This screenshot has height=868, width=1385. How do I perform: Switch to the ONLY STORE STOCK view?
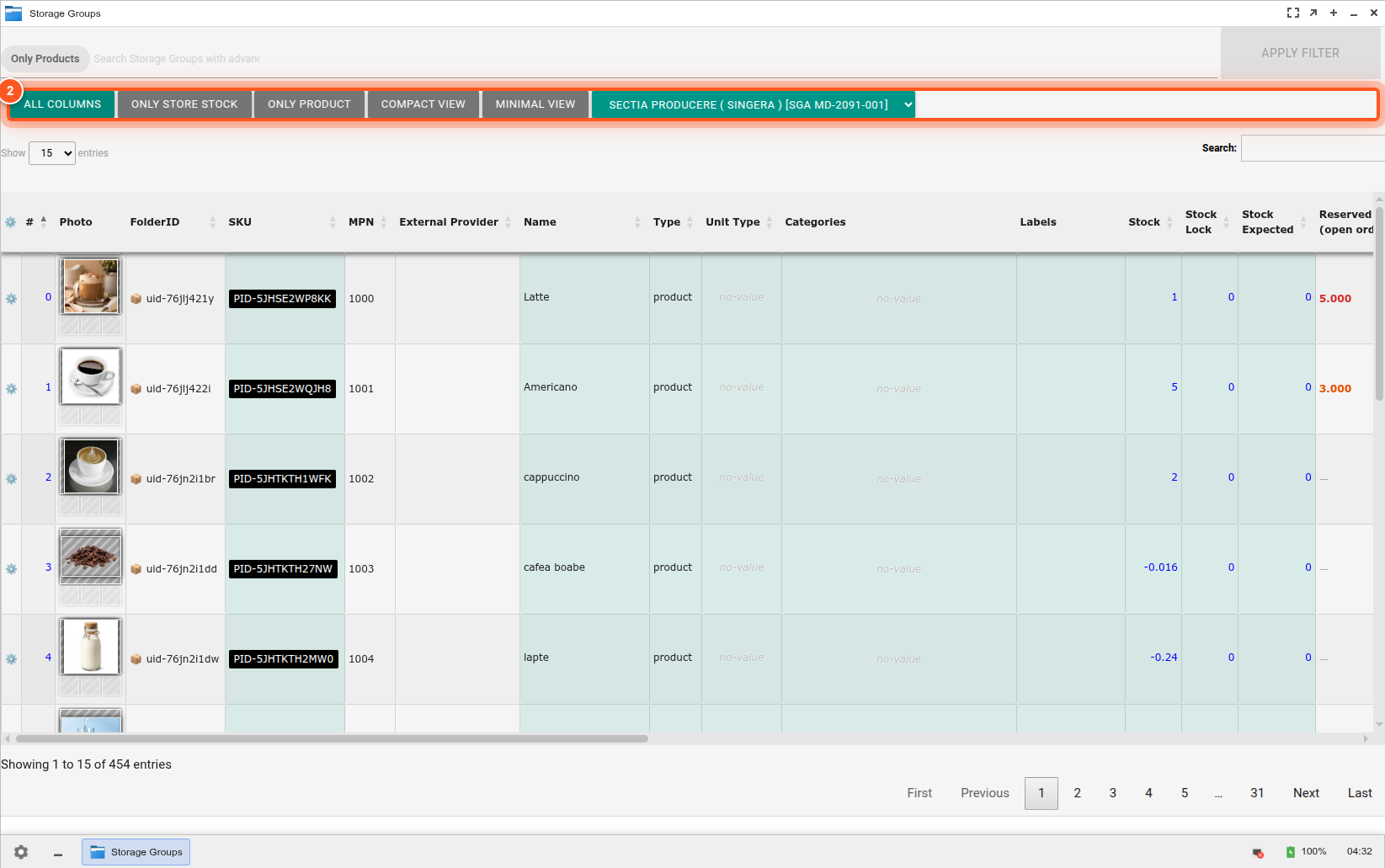[x=184, y=104]
